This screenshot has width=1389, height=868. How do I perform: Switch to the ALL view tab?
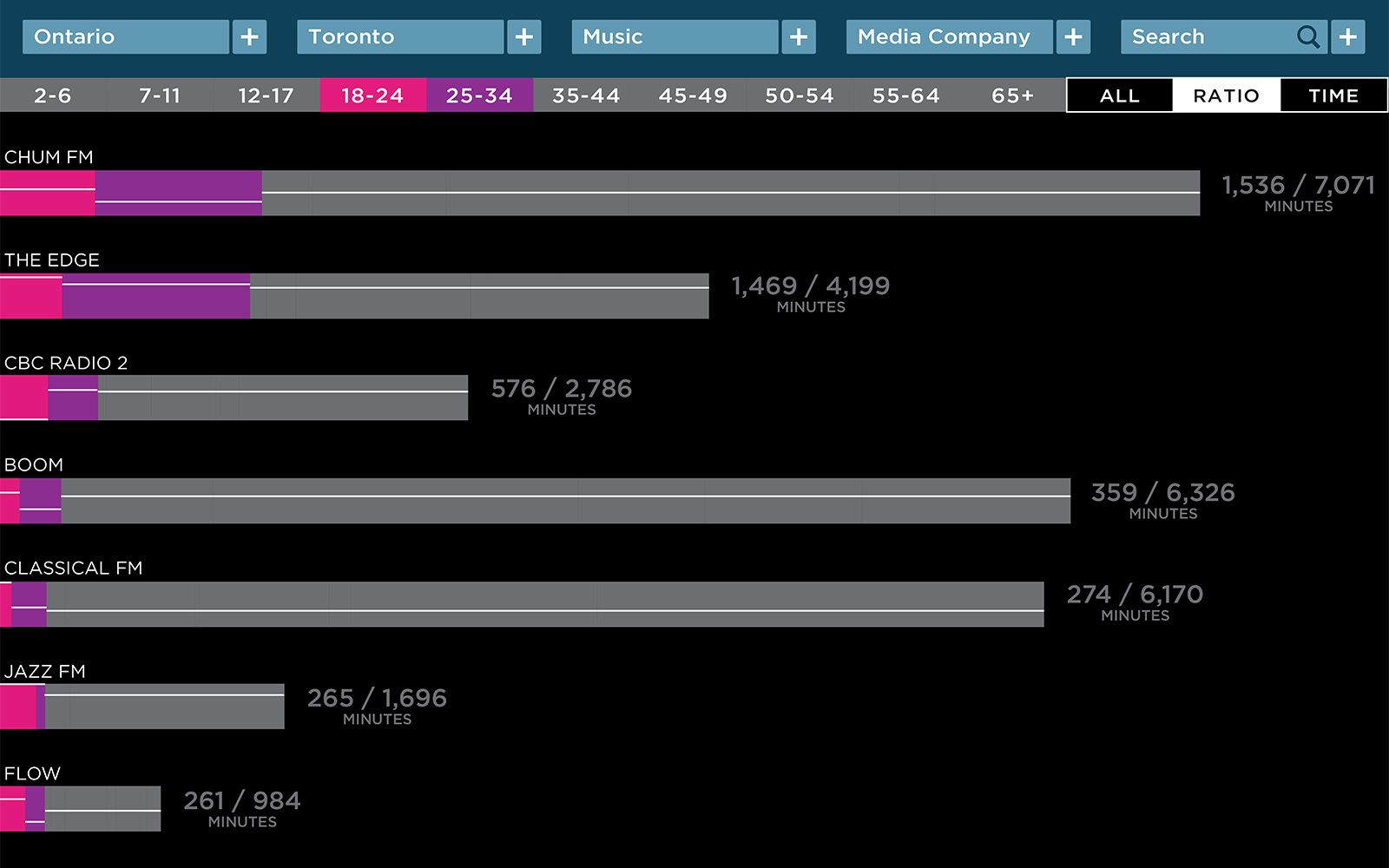click(x=1120, y=95)
